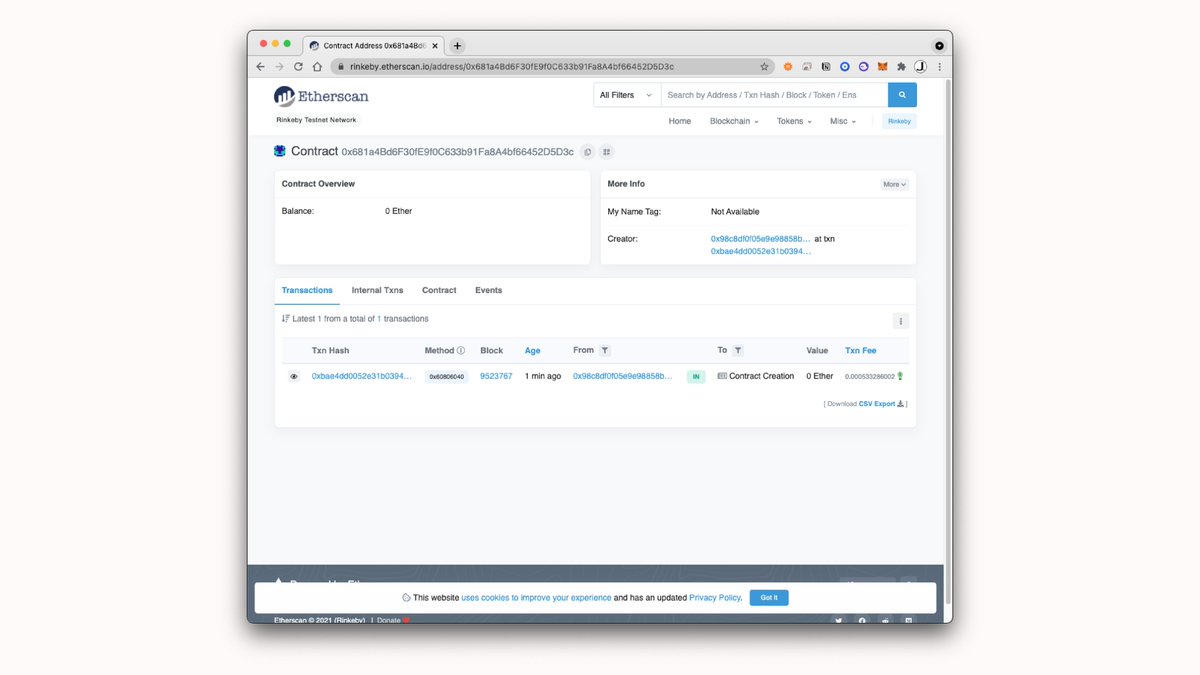Go to the Home nav item
The height and width of the screenshot is (675, 1200).
point(680,121)
